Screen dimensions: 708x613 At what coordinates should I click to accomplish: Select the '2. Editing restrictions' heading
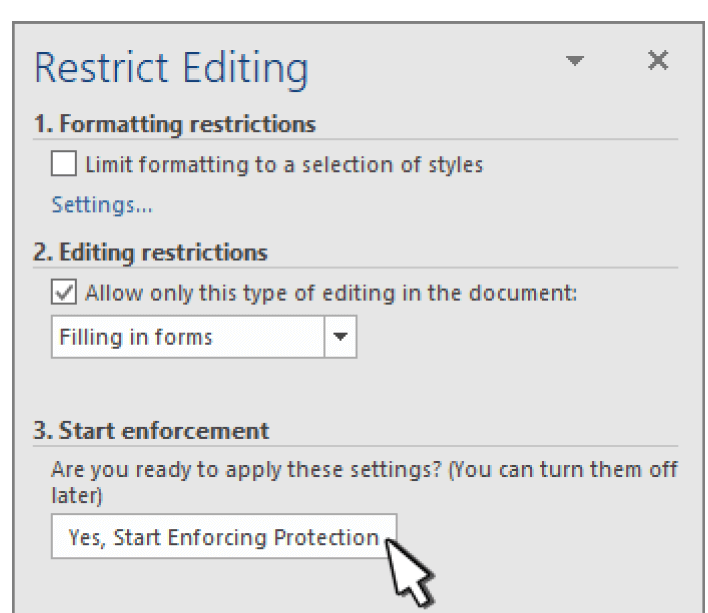[x=150, y=252]
